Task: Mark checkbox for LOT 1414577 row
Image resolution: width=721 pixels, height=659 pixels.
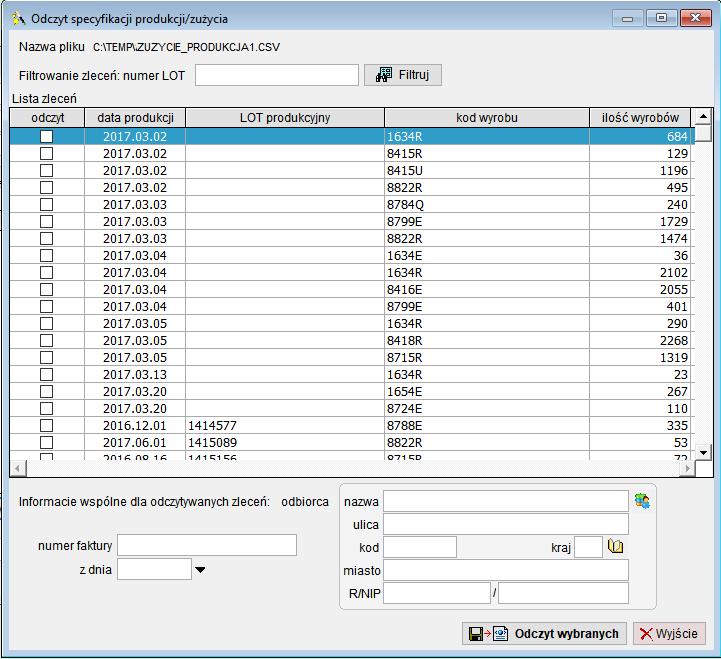Action: 46,426
